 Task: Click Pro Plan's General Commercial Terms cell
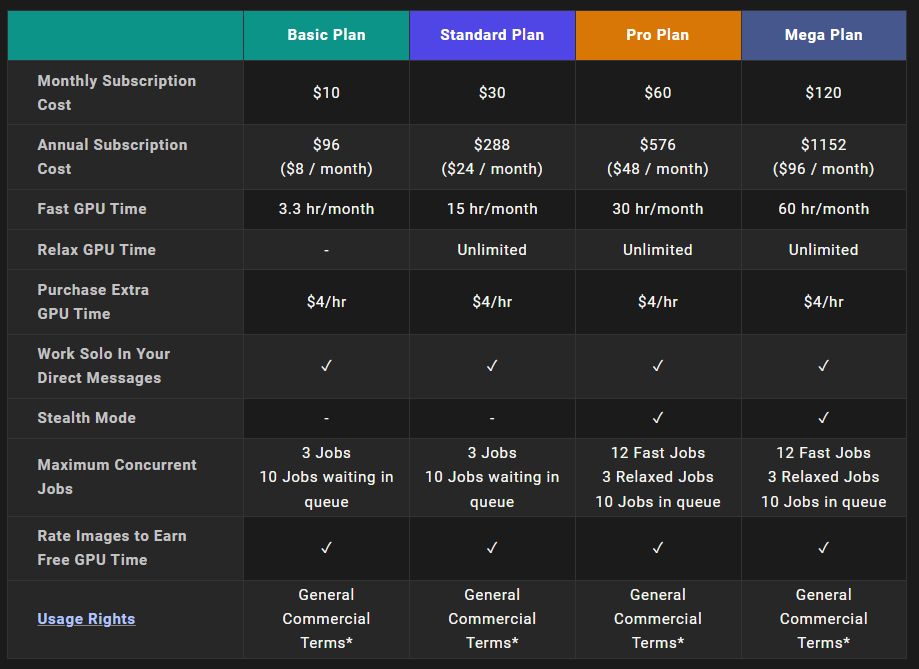658,619
